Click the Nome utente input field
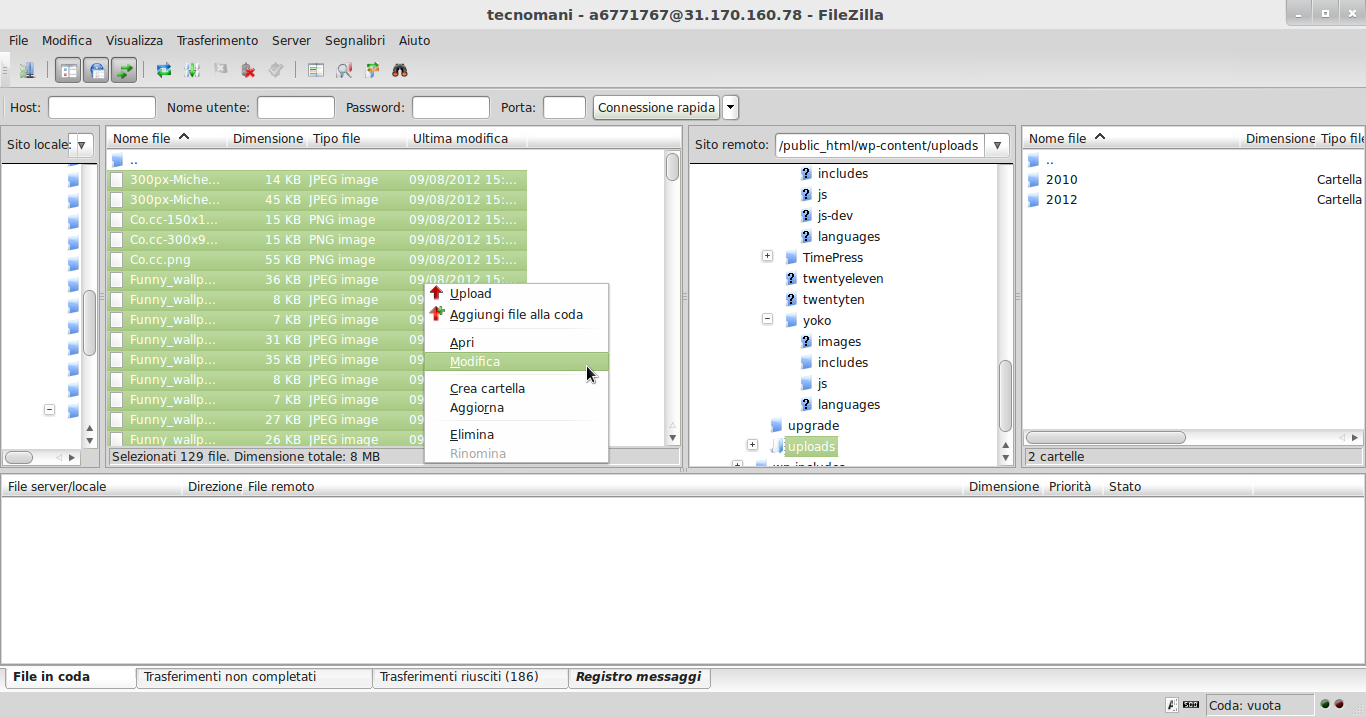Viewport: 1366px width, 717px height. (x=296, y=107)
